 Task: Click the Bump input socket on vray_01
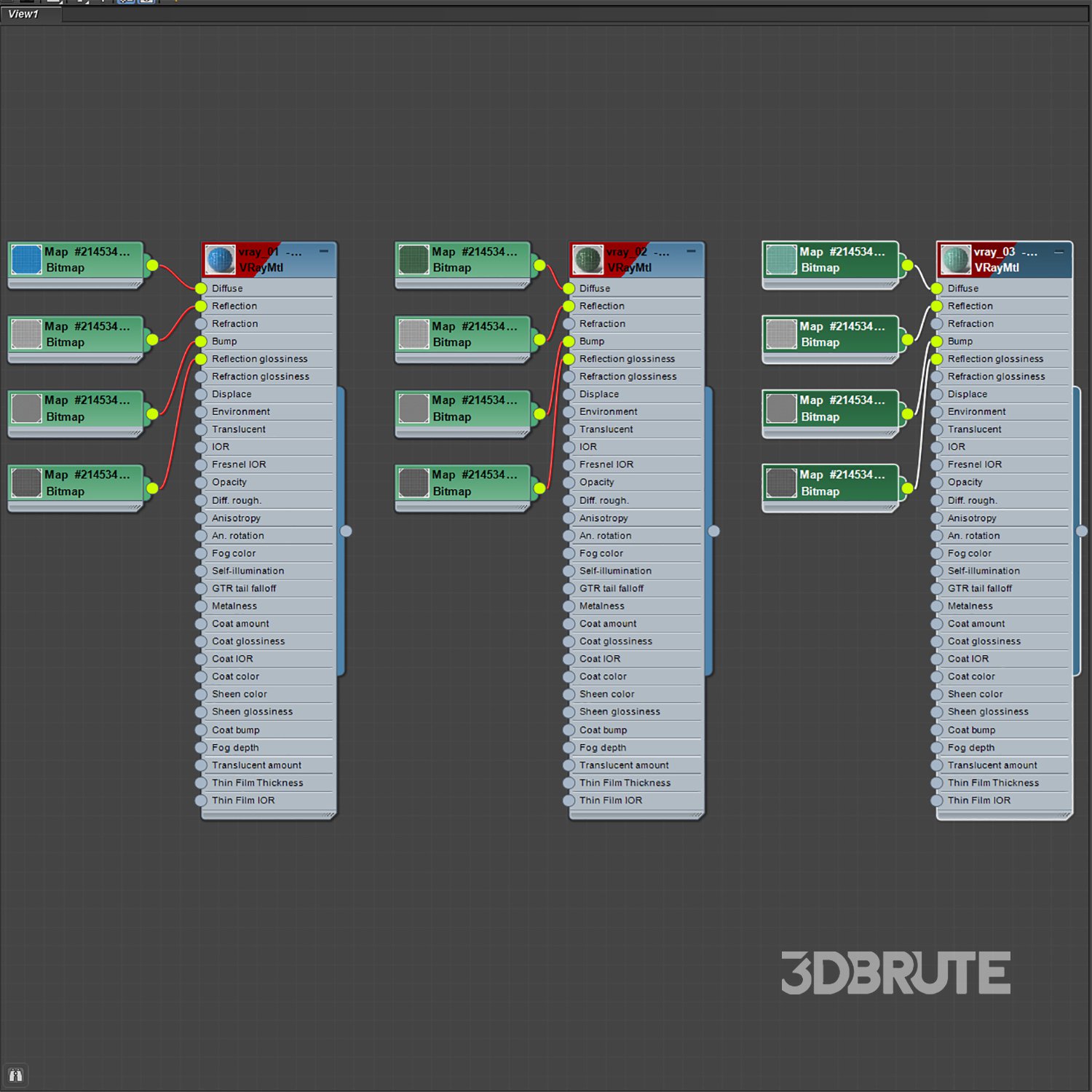coord(201,341)
